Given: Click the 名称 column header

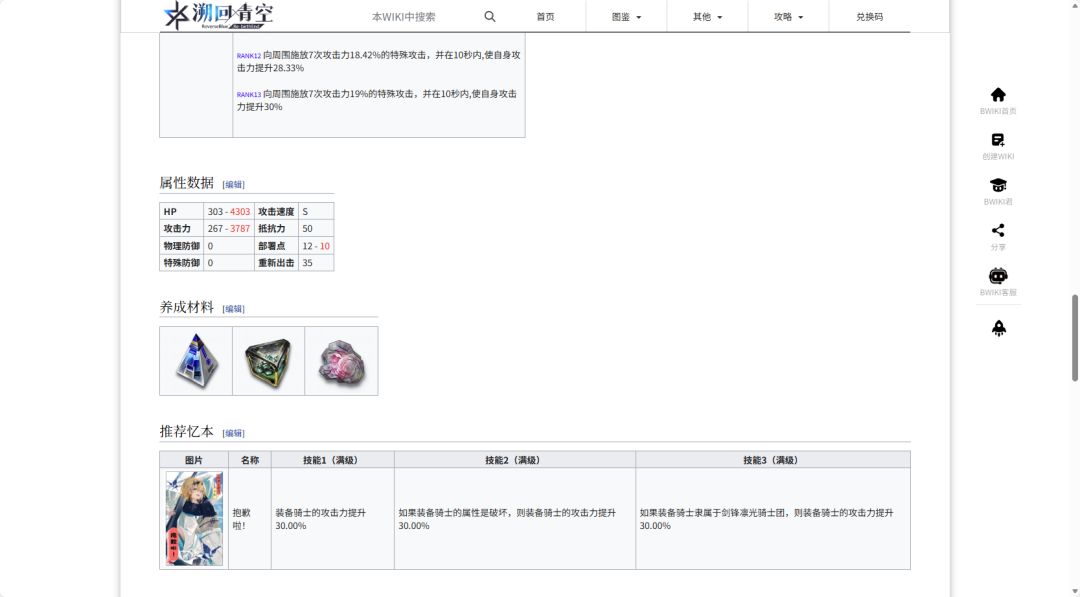Looking at the screenshot, I should (x=250, y=460).
